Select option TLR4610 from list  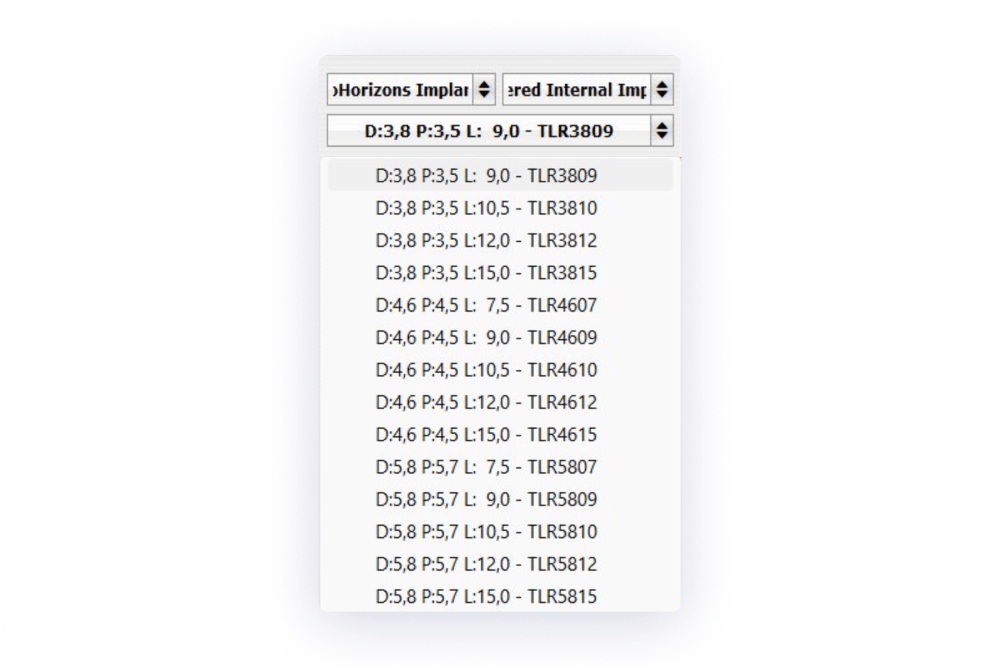[500, 370]
